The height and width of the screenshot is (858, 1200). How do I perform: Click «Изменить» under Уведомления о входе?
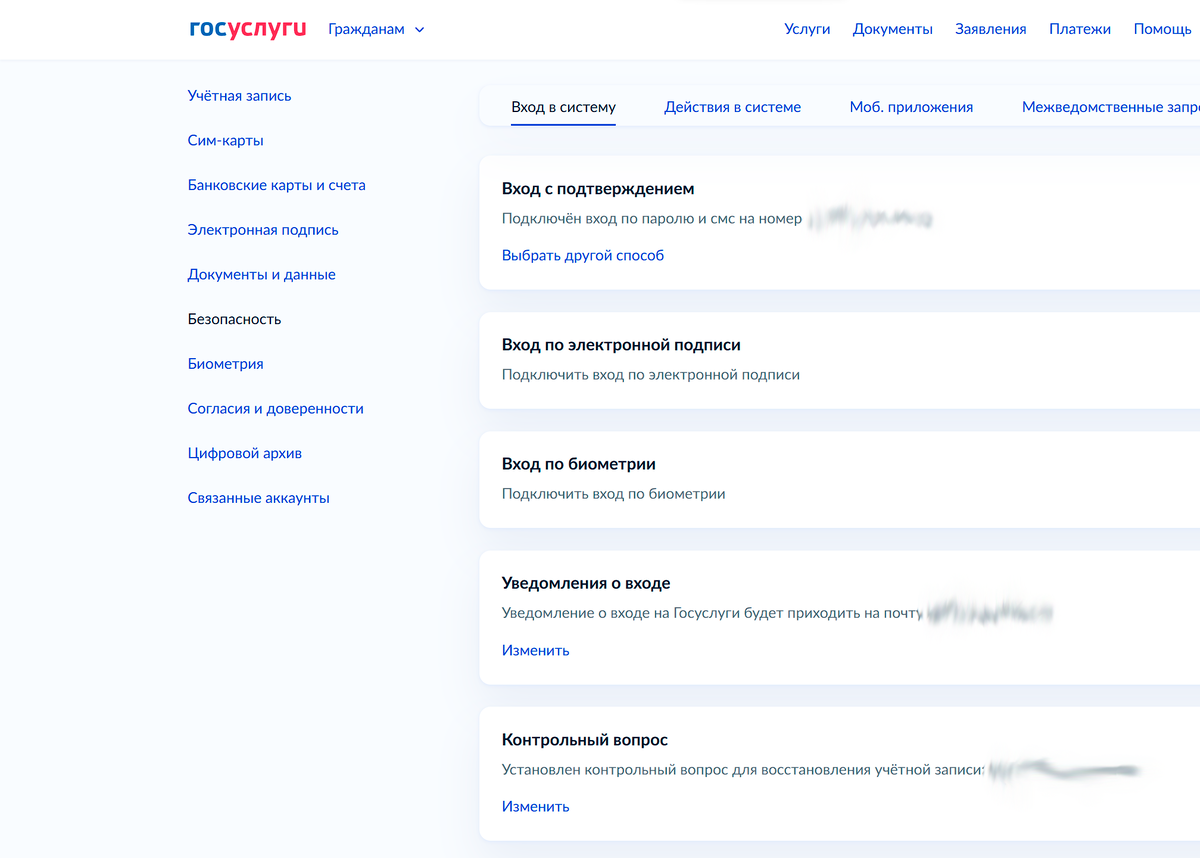(535, 650)
